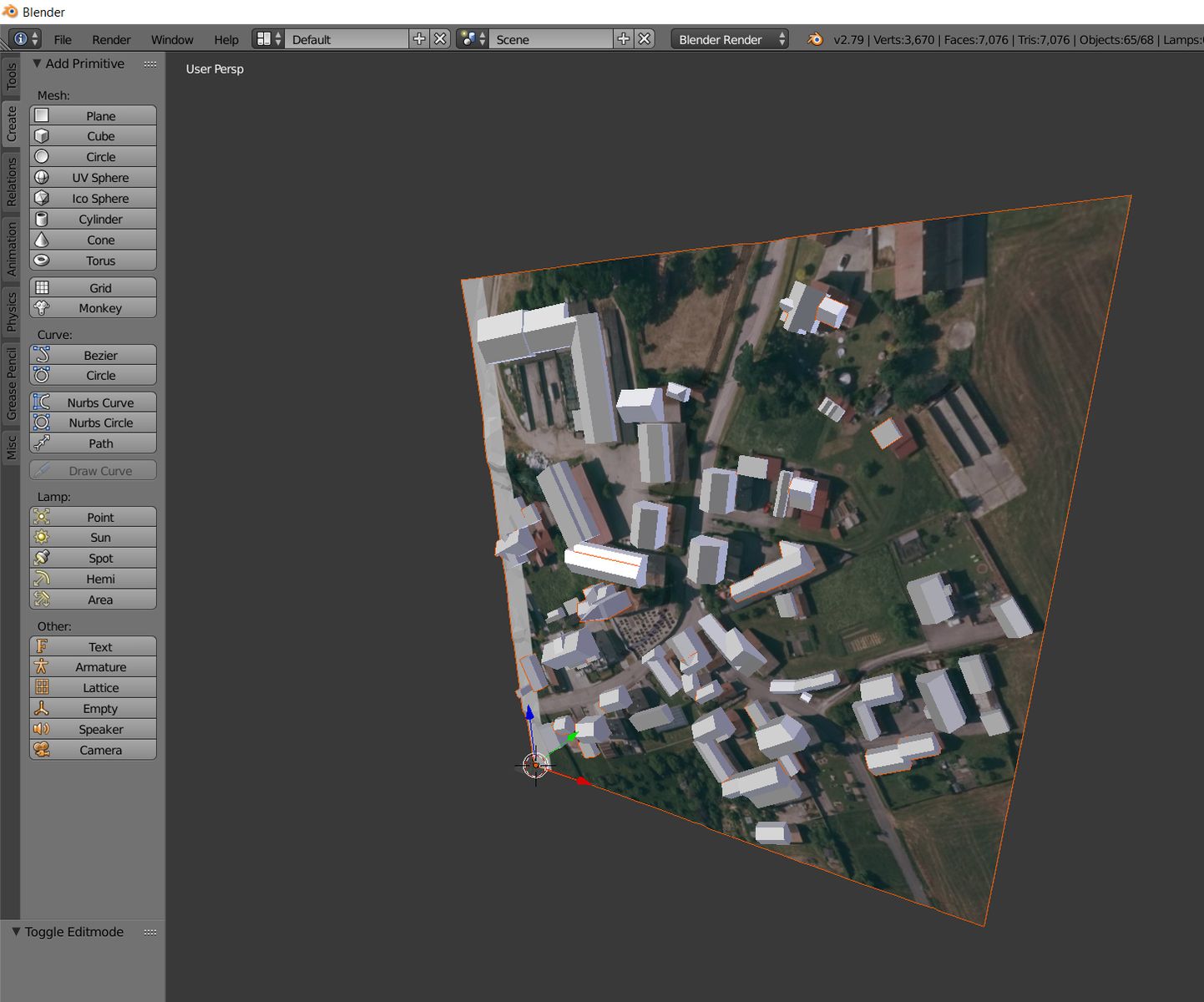Open the editor type selector dropdown

pyautogui.click(x=24, y=39)
